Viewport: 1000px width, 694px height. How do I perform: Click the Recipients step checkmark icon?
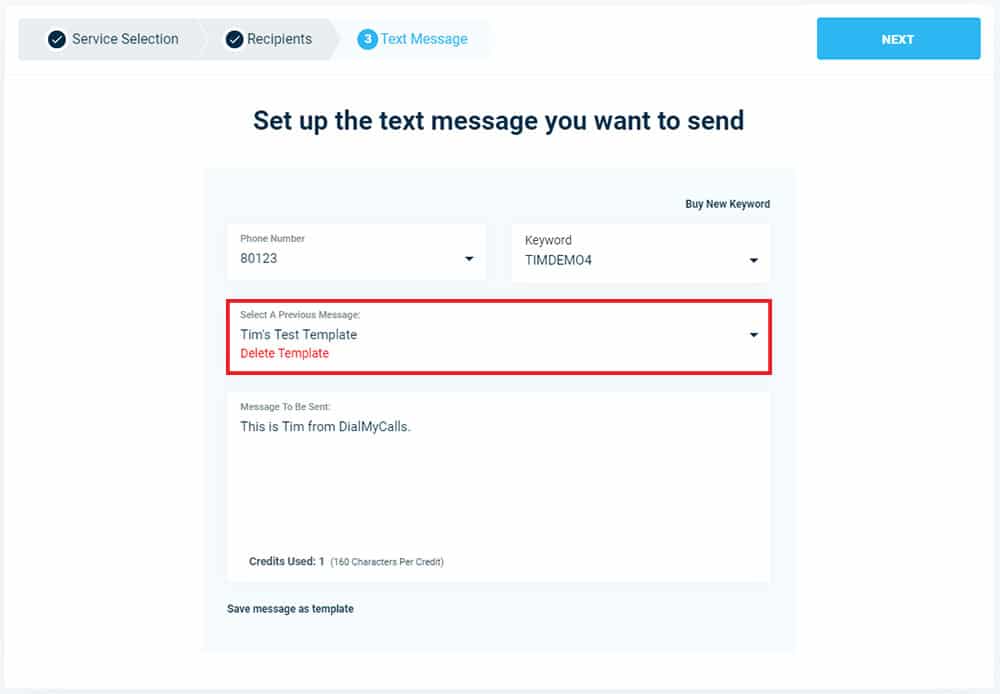point(234,40)
